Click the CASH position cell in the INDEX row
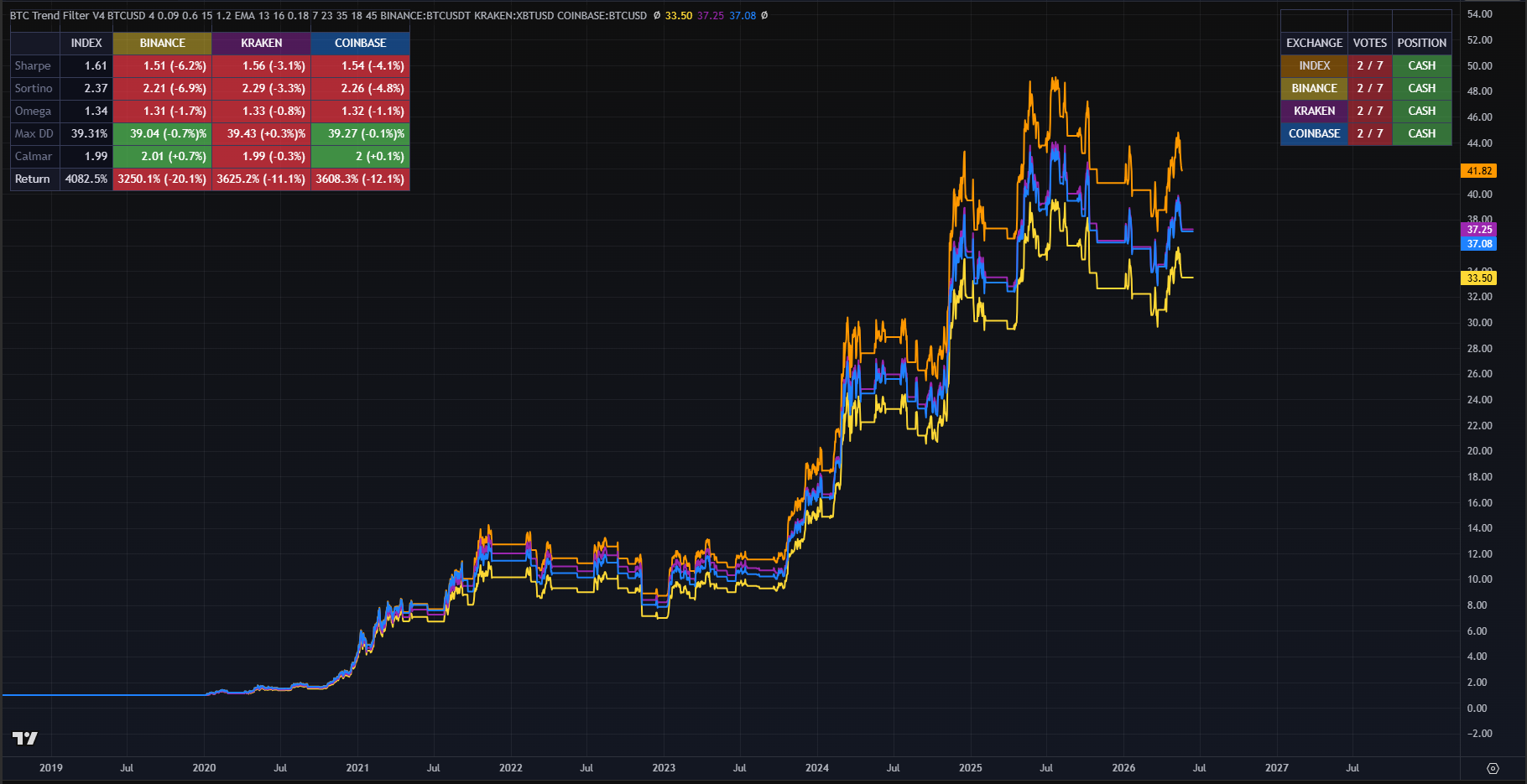The width and height of the screenshot is (1527, 784). tap(1422, 65)
